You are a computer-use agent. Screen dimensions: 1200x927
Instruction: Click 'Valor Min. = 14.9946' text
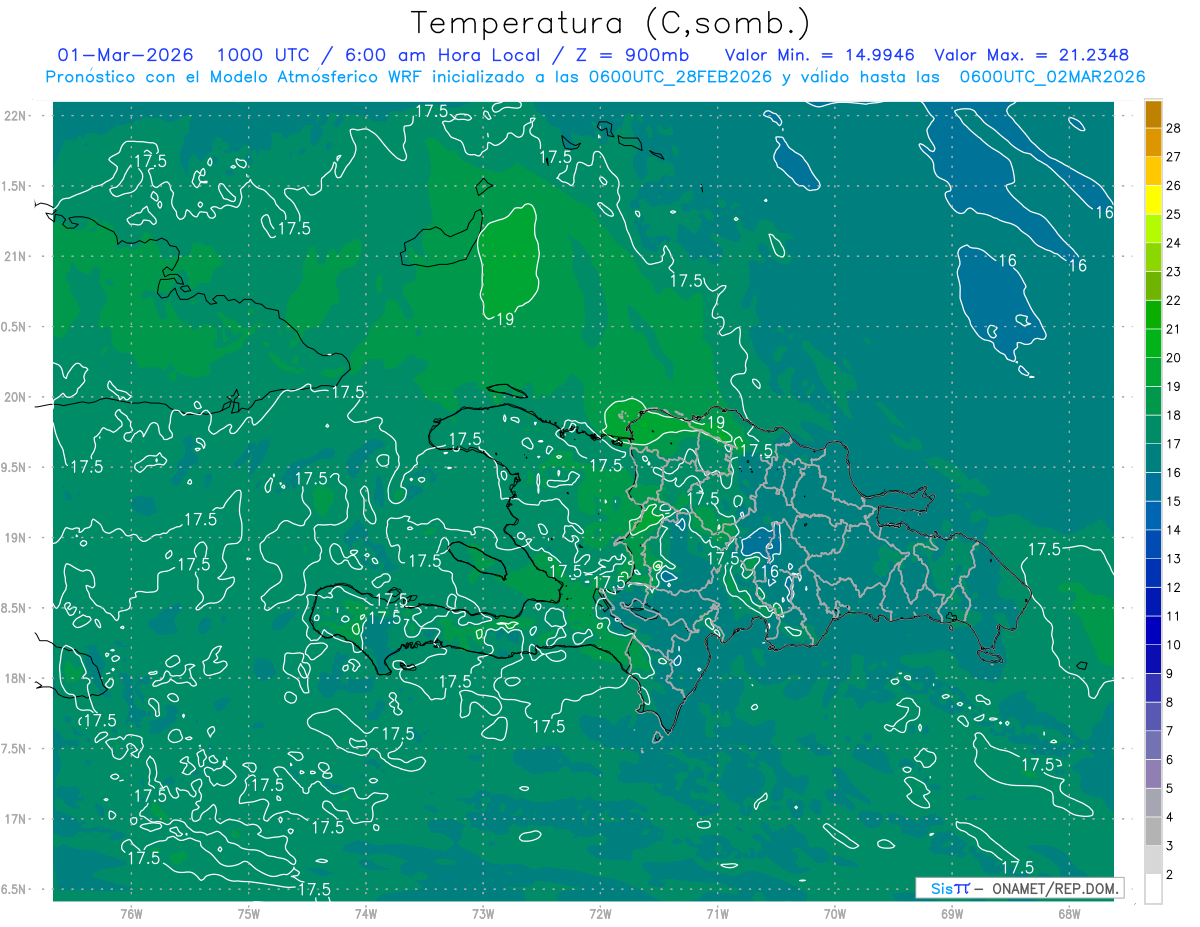point(820,55)
